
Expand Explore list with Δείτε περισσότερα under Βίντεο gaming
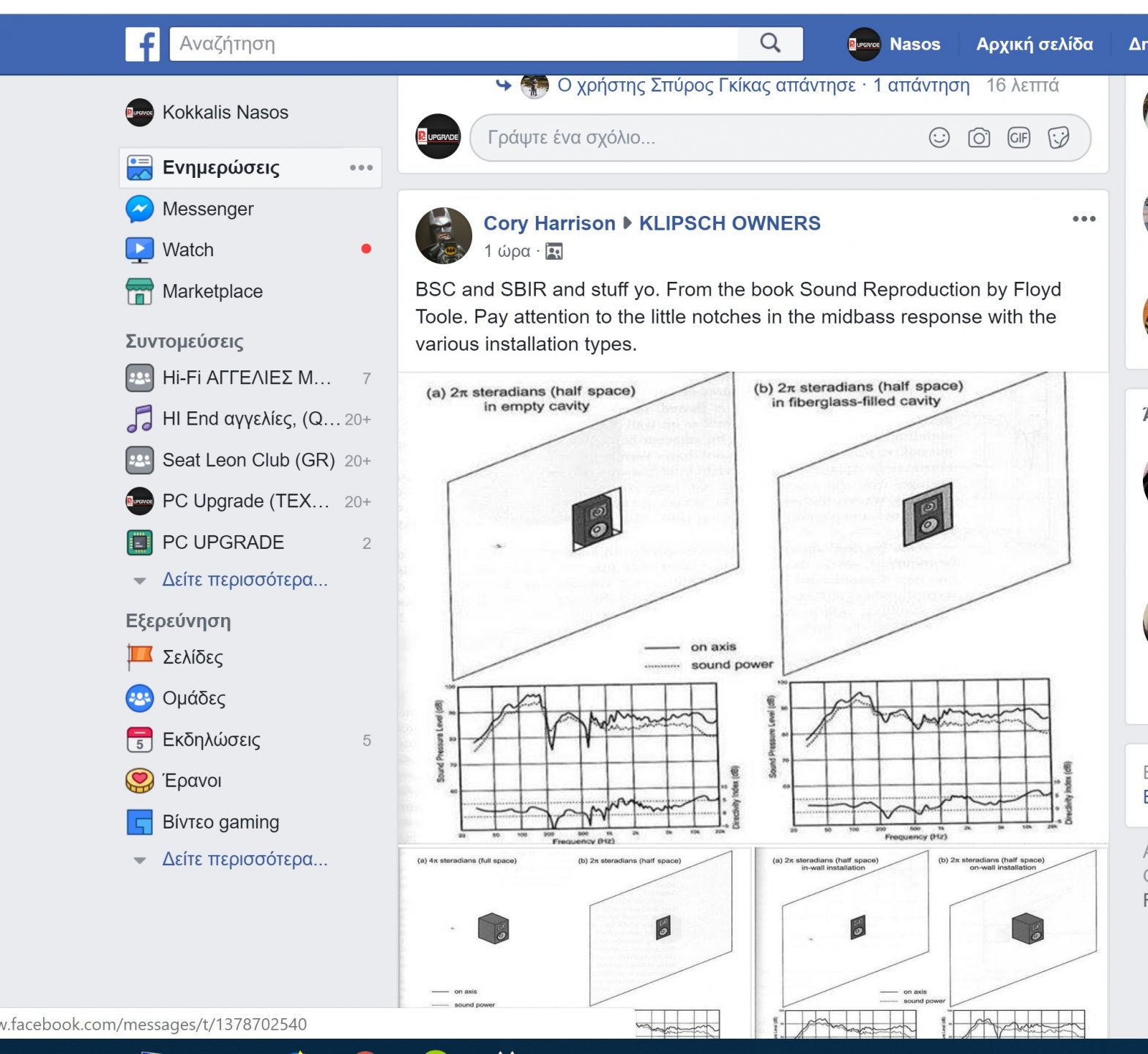pos(245,859)
